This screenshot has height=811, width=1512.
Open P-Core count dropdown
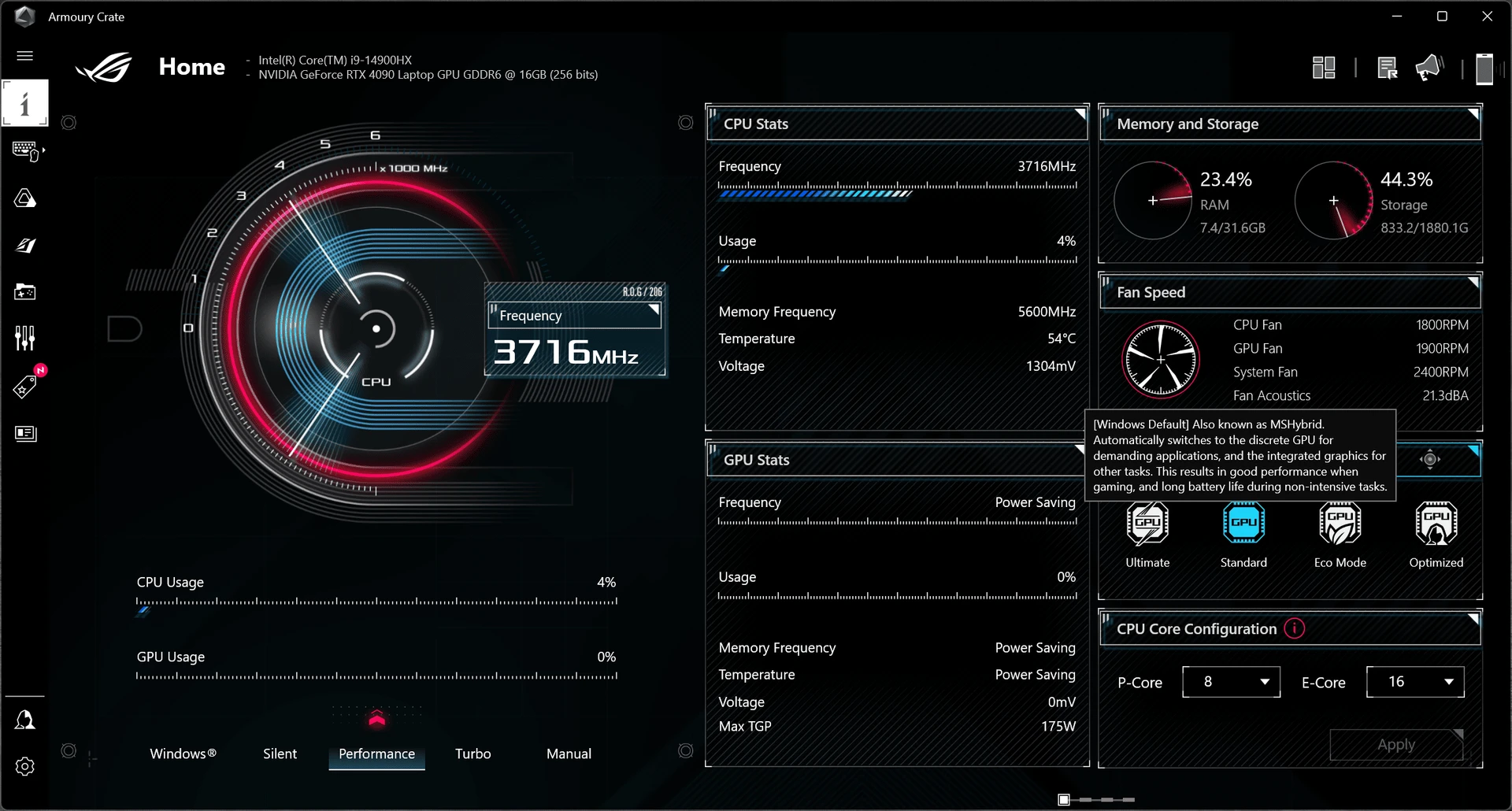1231,682
